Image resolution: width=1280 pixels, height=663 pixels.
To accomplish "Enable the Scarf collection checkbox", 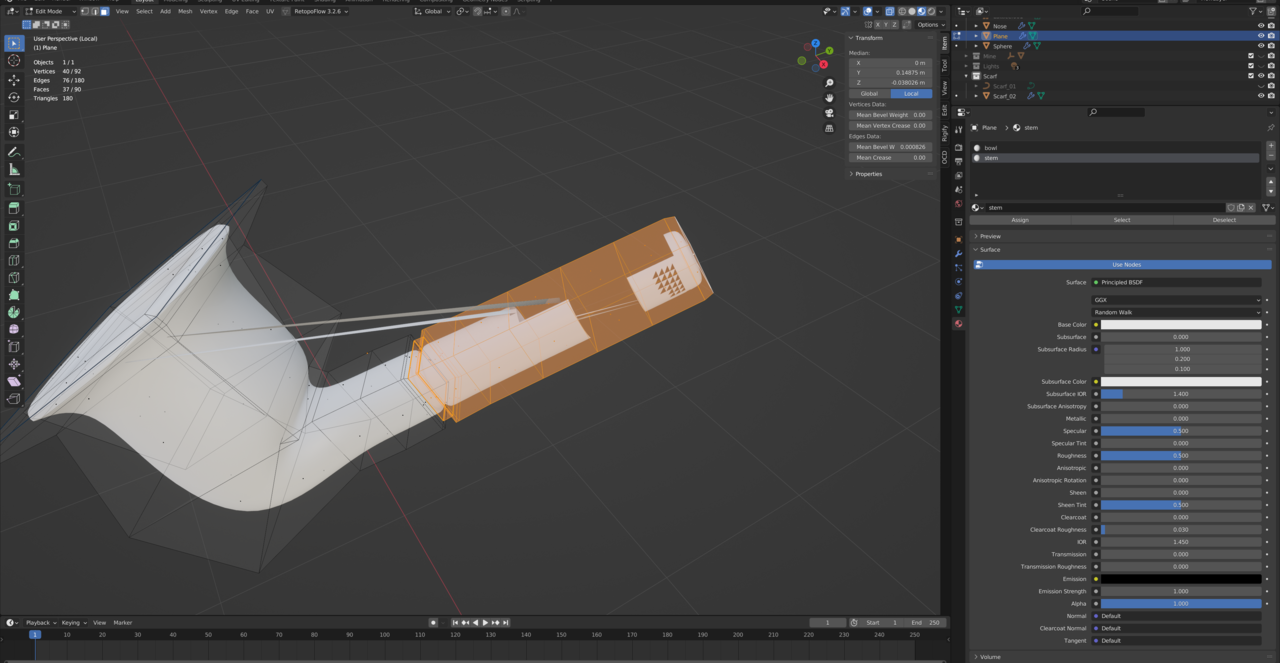I will coord(1251,76).
